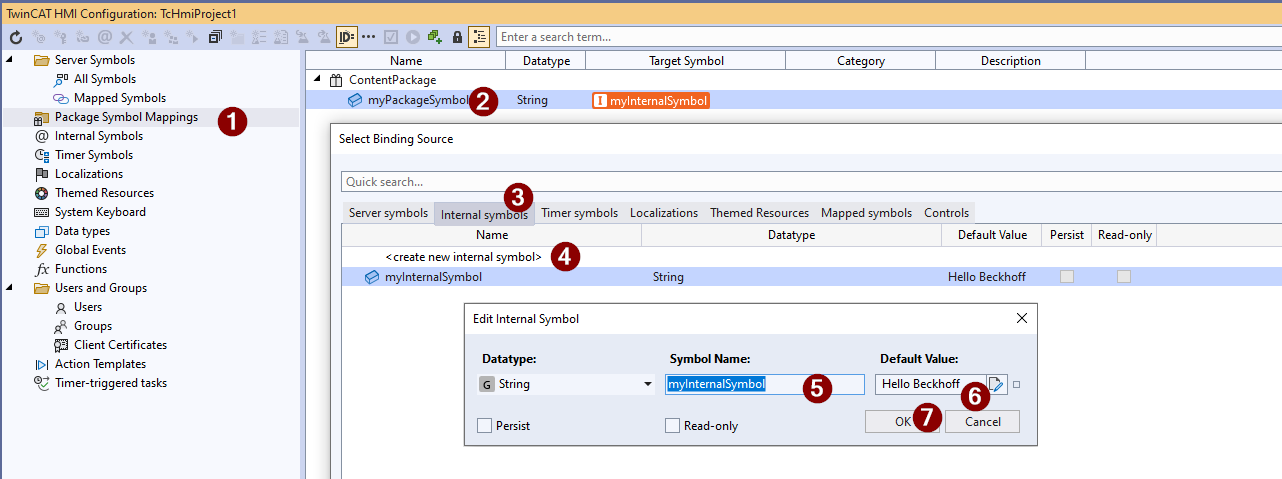Check Persist box in myInternalSymbol row
The image size is (1282, 479).
point(1067,277)
